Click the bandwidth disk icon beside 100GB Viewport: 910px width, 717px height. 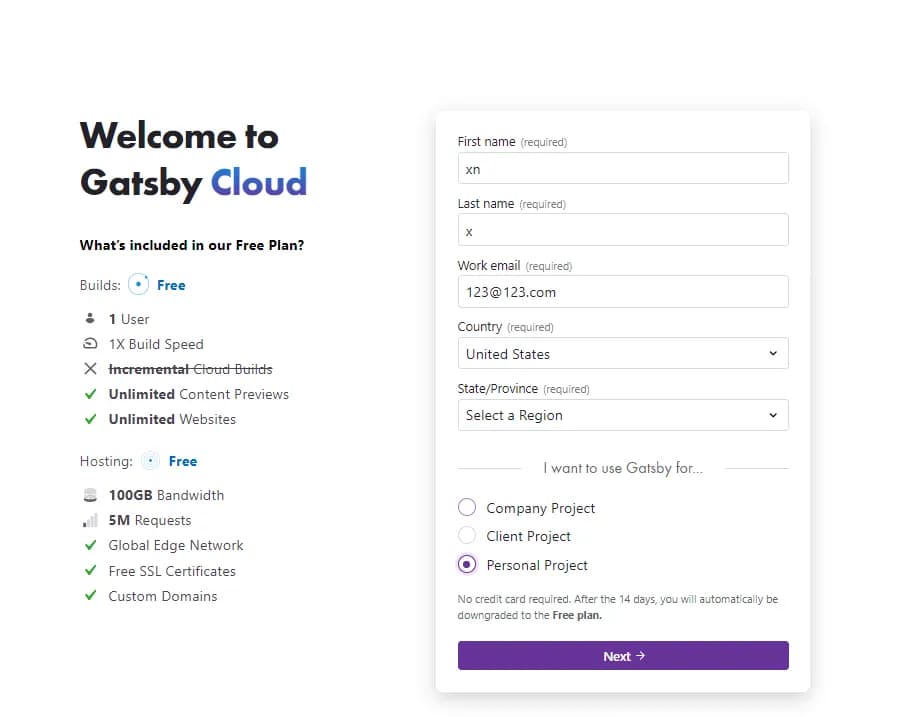tap(90, 495)
